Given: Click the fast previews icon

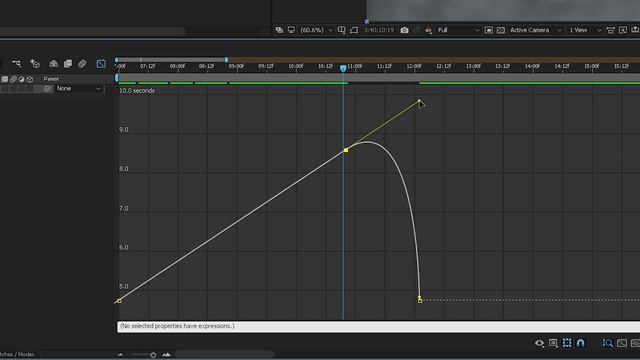Looking at the screenshot, I should pyautogui.click(x=623, y=30).
